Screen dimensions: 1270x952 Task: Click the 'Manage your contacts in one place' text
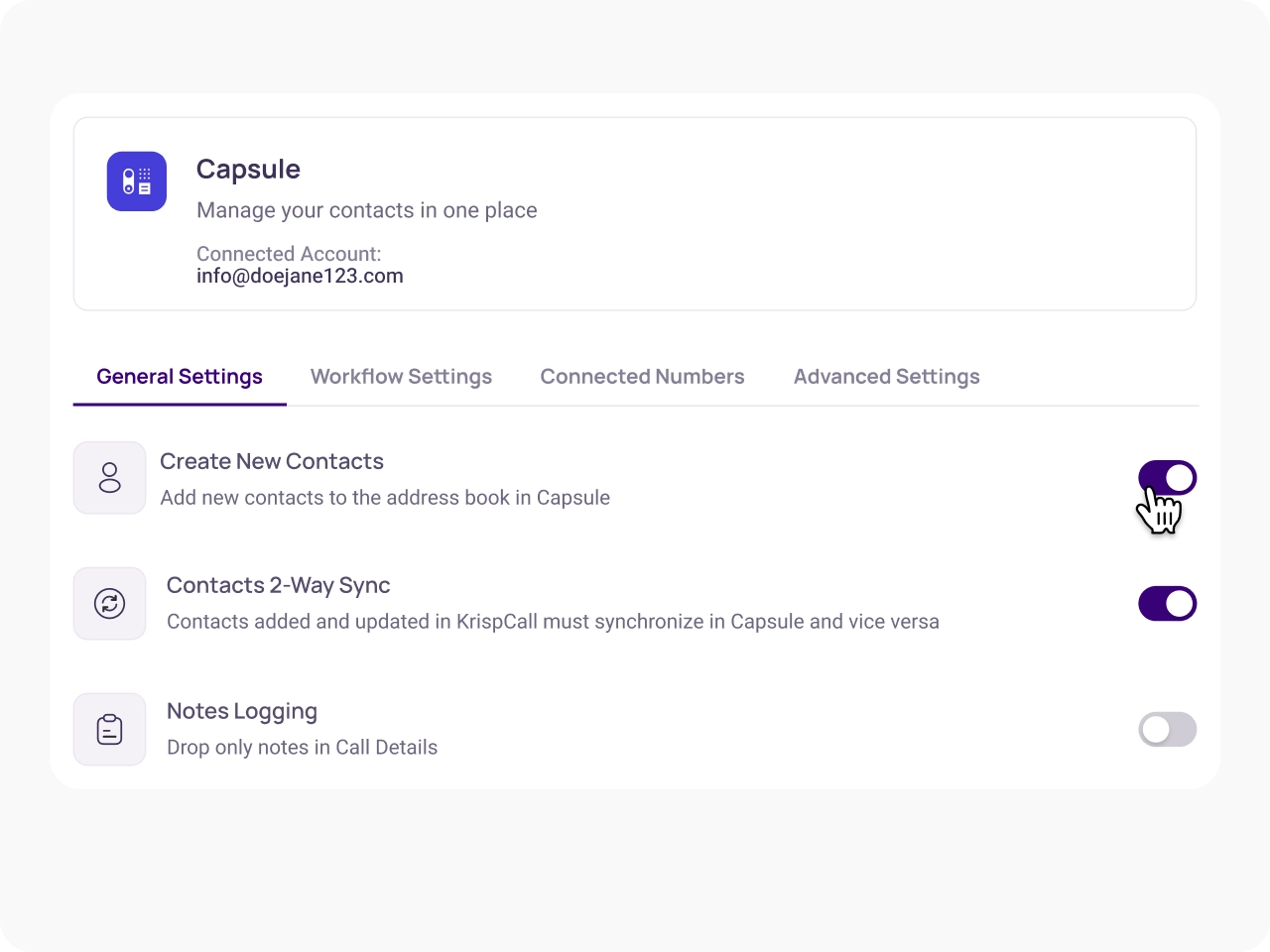pyautogui.click(x=367, y=210)
